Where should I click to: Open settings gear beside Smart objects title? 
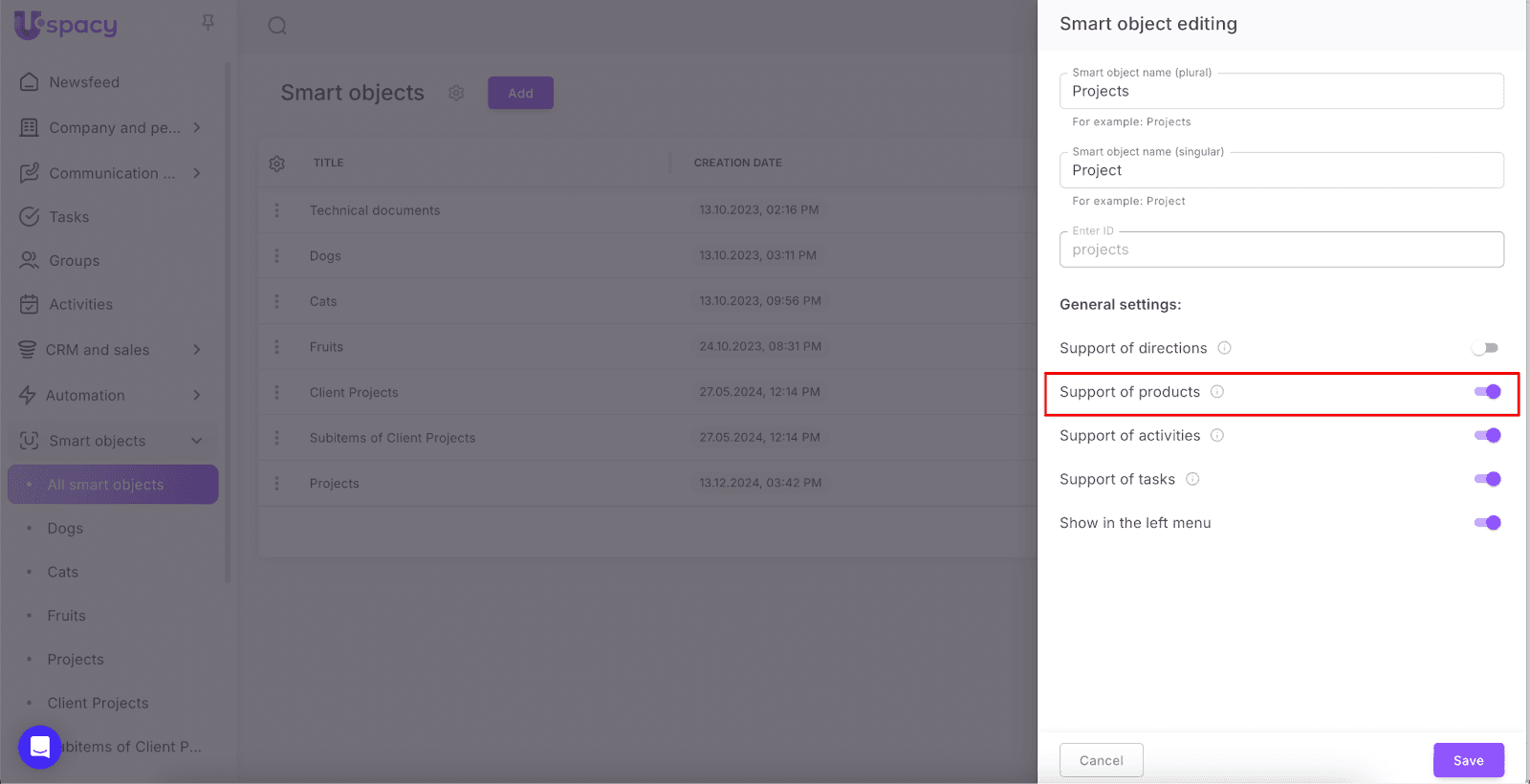[x=456, y=93]
